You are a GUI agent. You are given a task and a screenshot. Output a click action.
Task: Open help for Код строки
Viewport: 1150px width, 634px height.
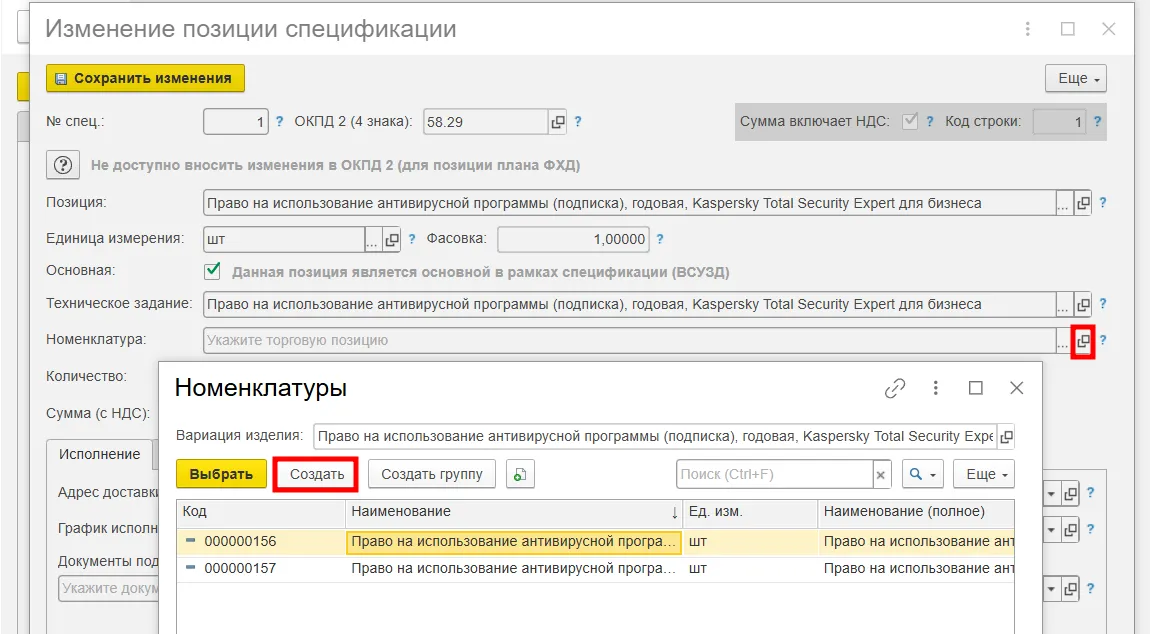pyautogui.click(x=1097, y=122)
